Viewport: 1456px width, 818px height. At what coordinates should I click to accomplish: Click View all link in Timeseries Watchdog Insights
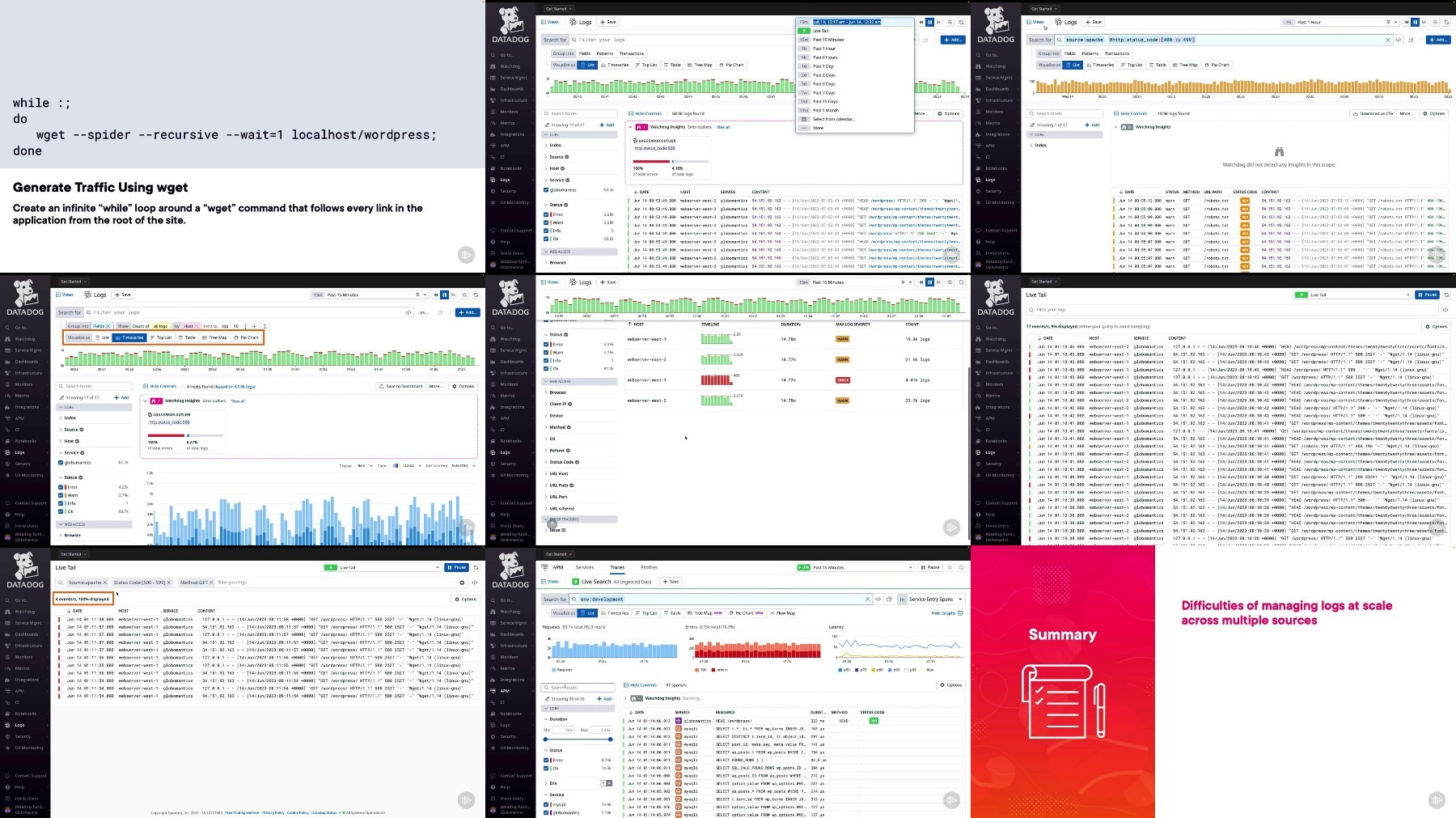[x=238, y=401]
